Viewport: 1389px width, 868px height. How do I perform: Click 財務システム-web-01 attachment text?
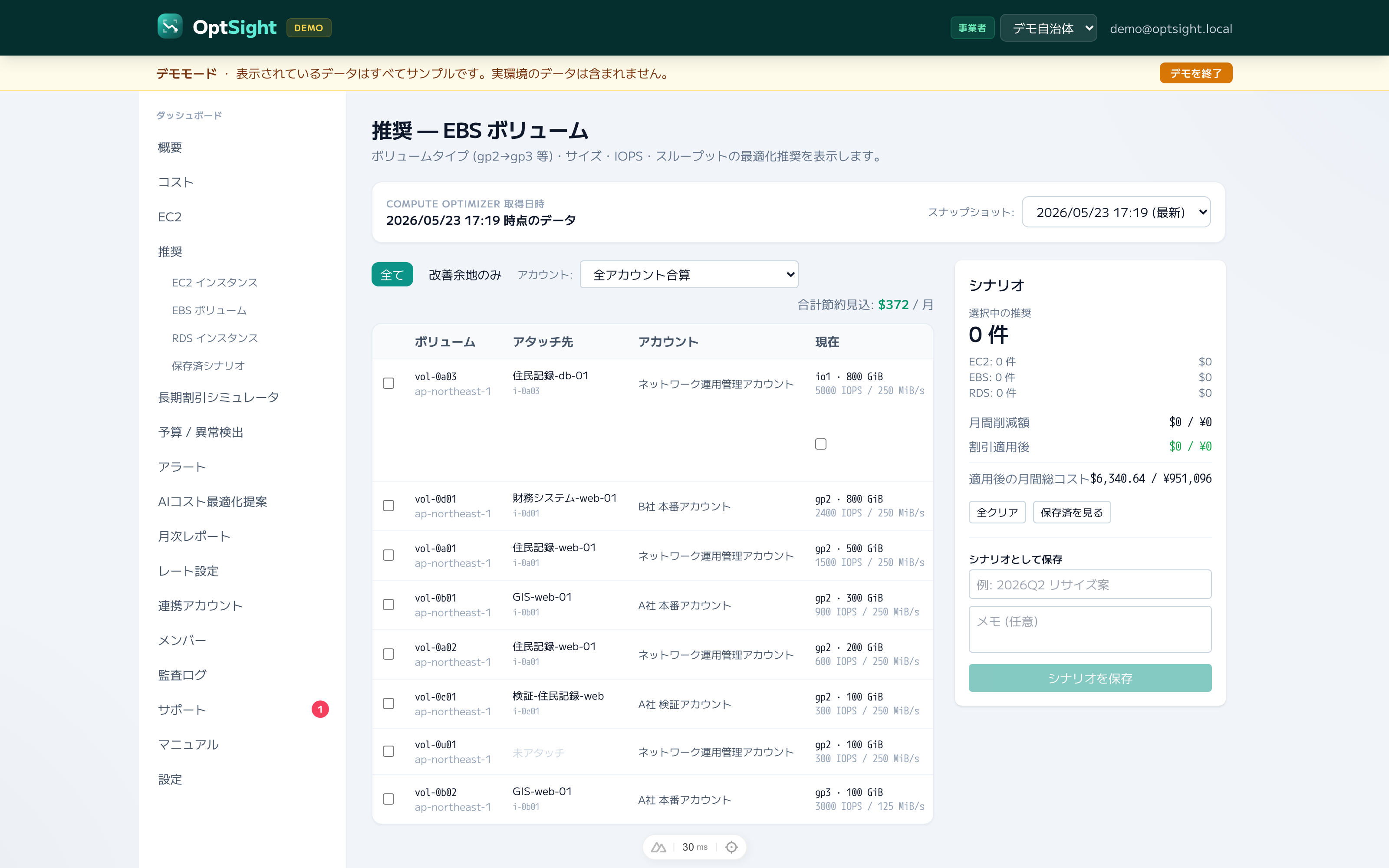(x=564, y=498)
